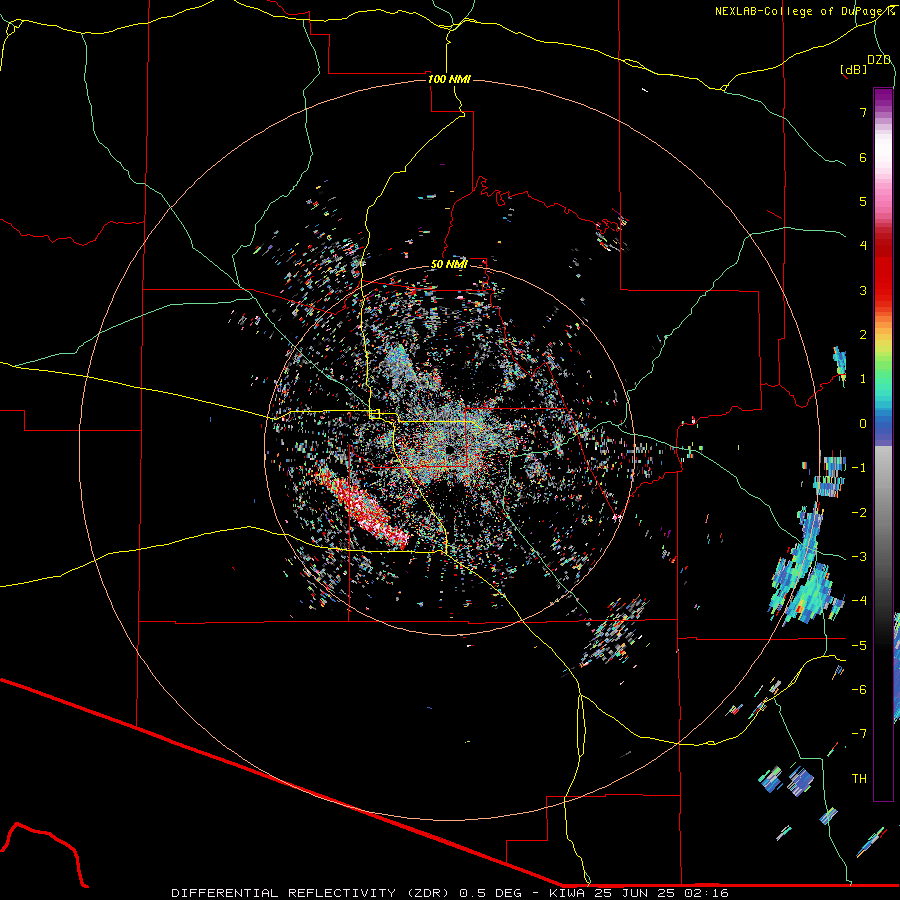
Task: Click the -4 value on the color scale
Action: [859, 601]
